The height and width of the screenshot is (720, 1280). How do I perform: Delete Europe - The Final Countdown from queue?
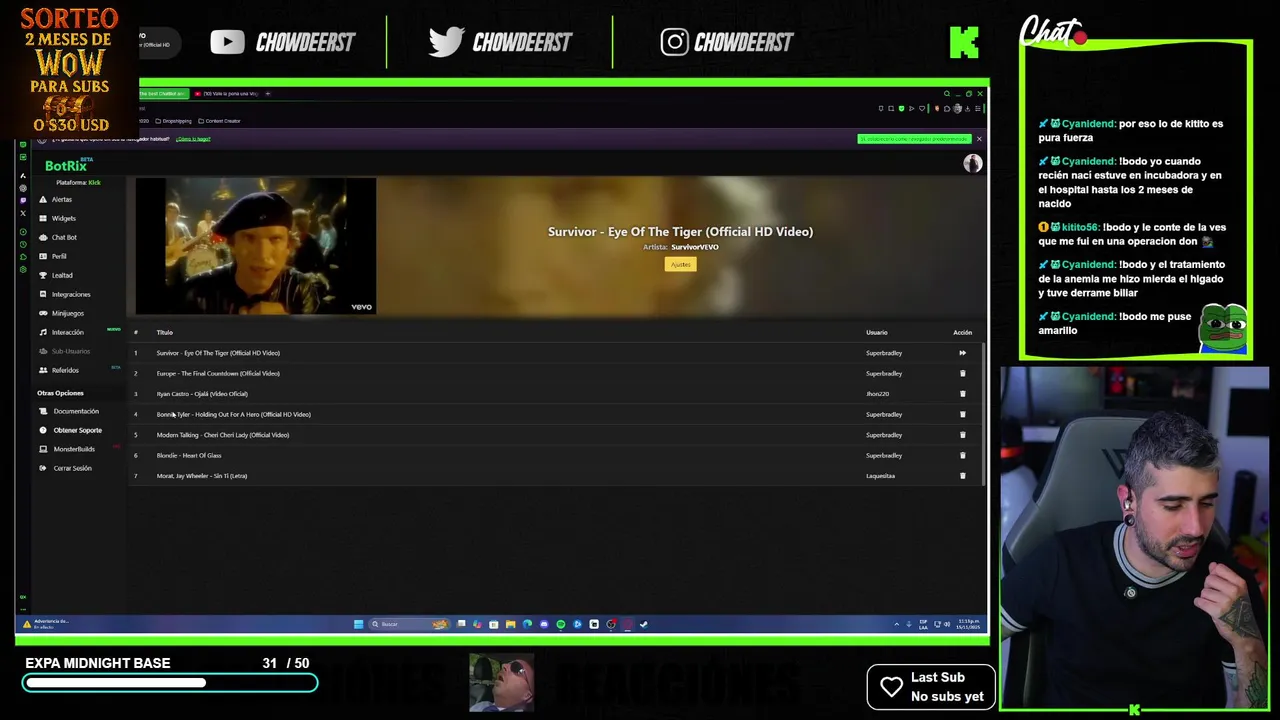coord(962,373)
